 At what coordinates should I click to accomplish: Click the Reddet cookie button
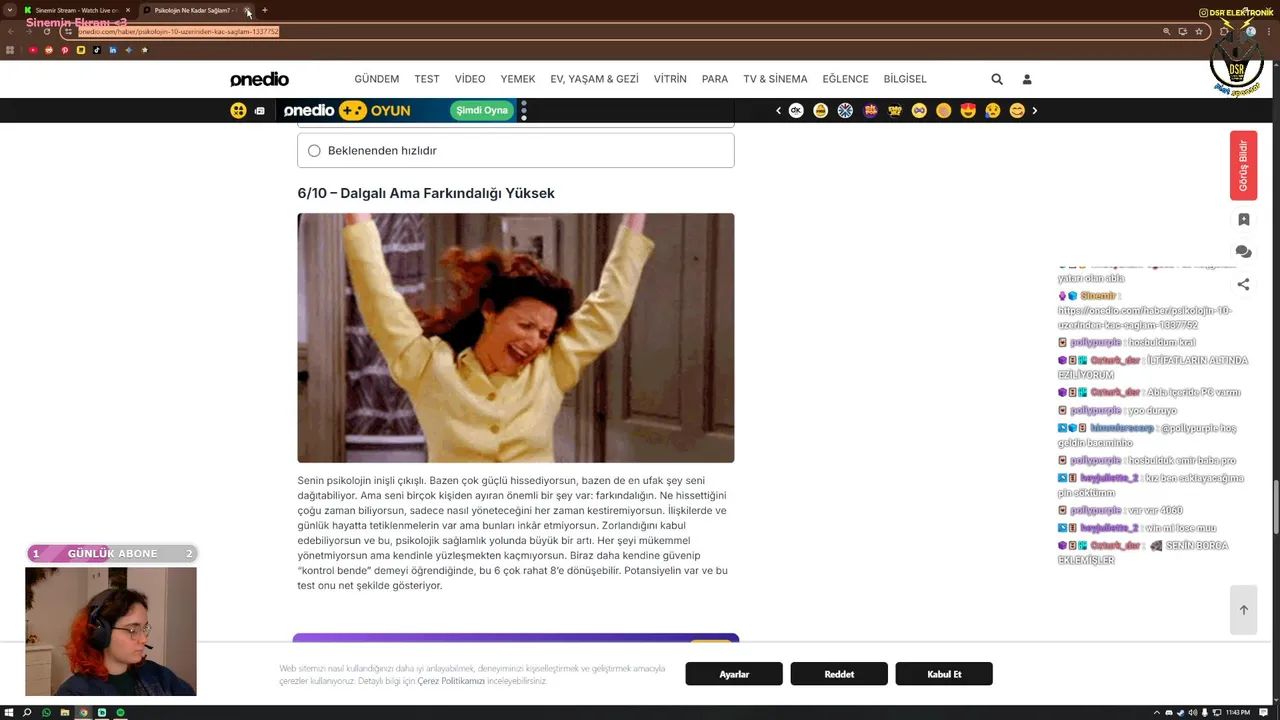[839, 674]
